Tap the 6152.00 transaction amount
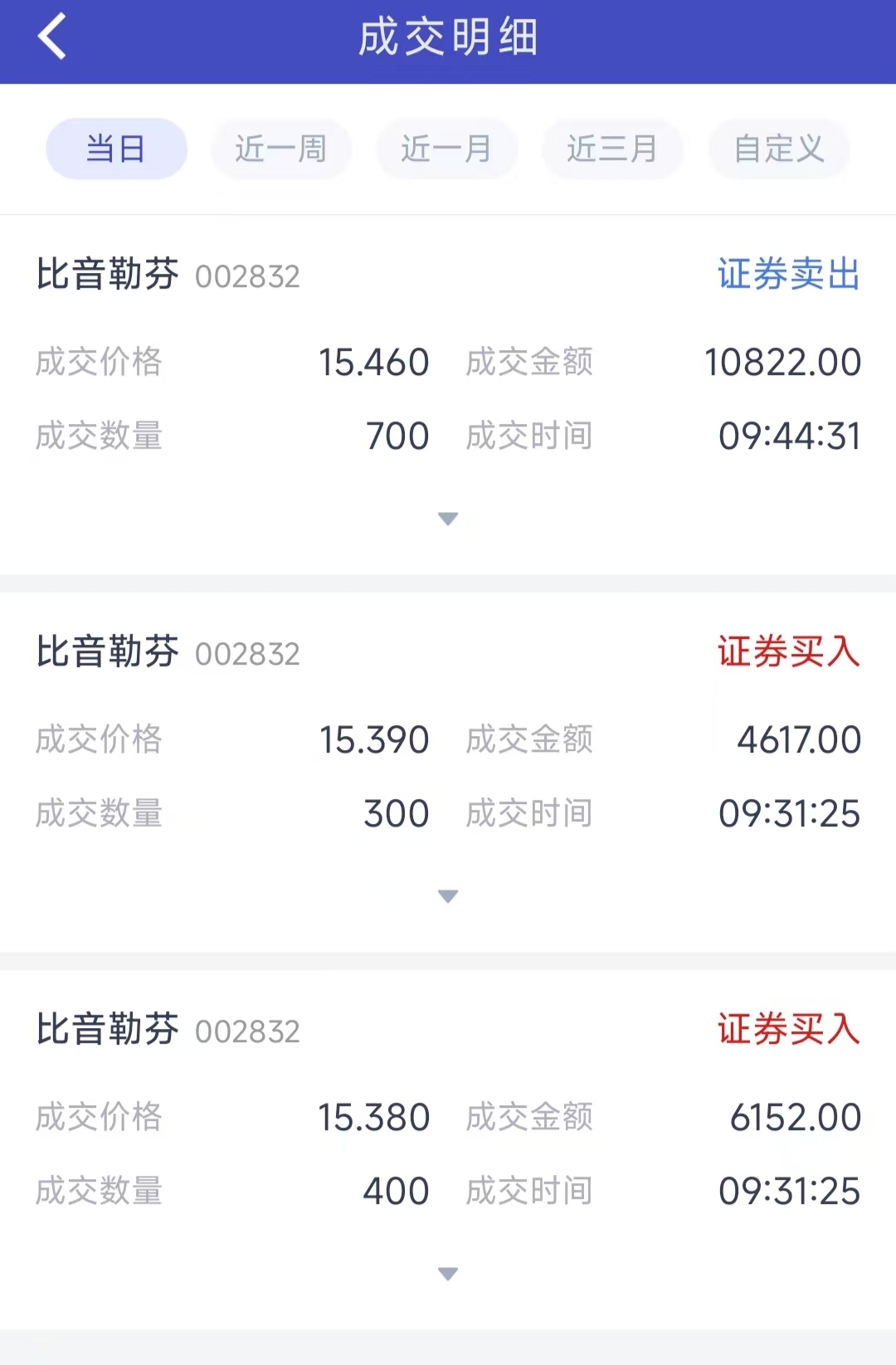The width and height of the screenshot is (896, 1365). [795, 1118]
